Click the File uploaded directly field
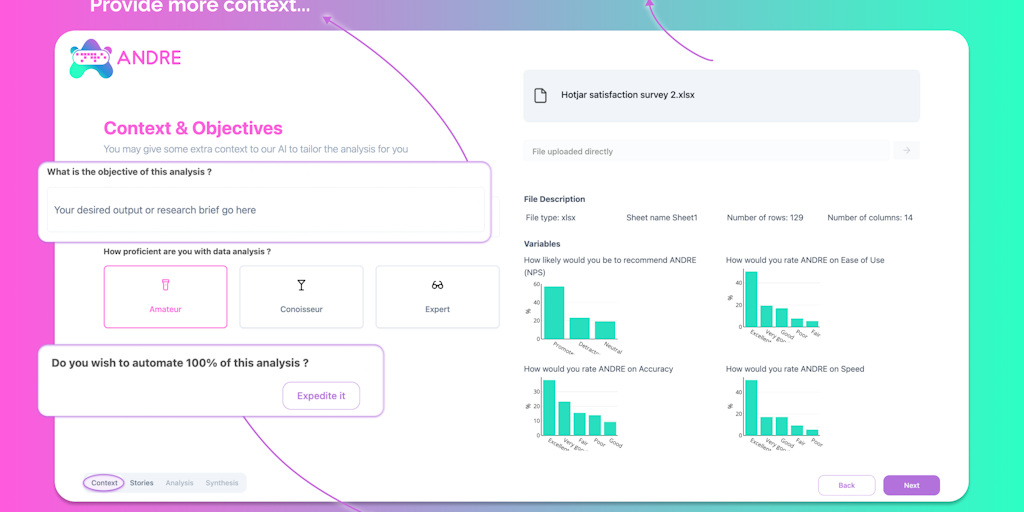 (x=706, y=151)
